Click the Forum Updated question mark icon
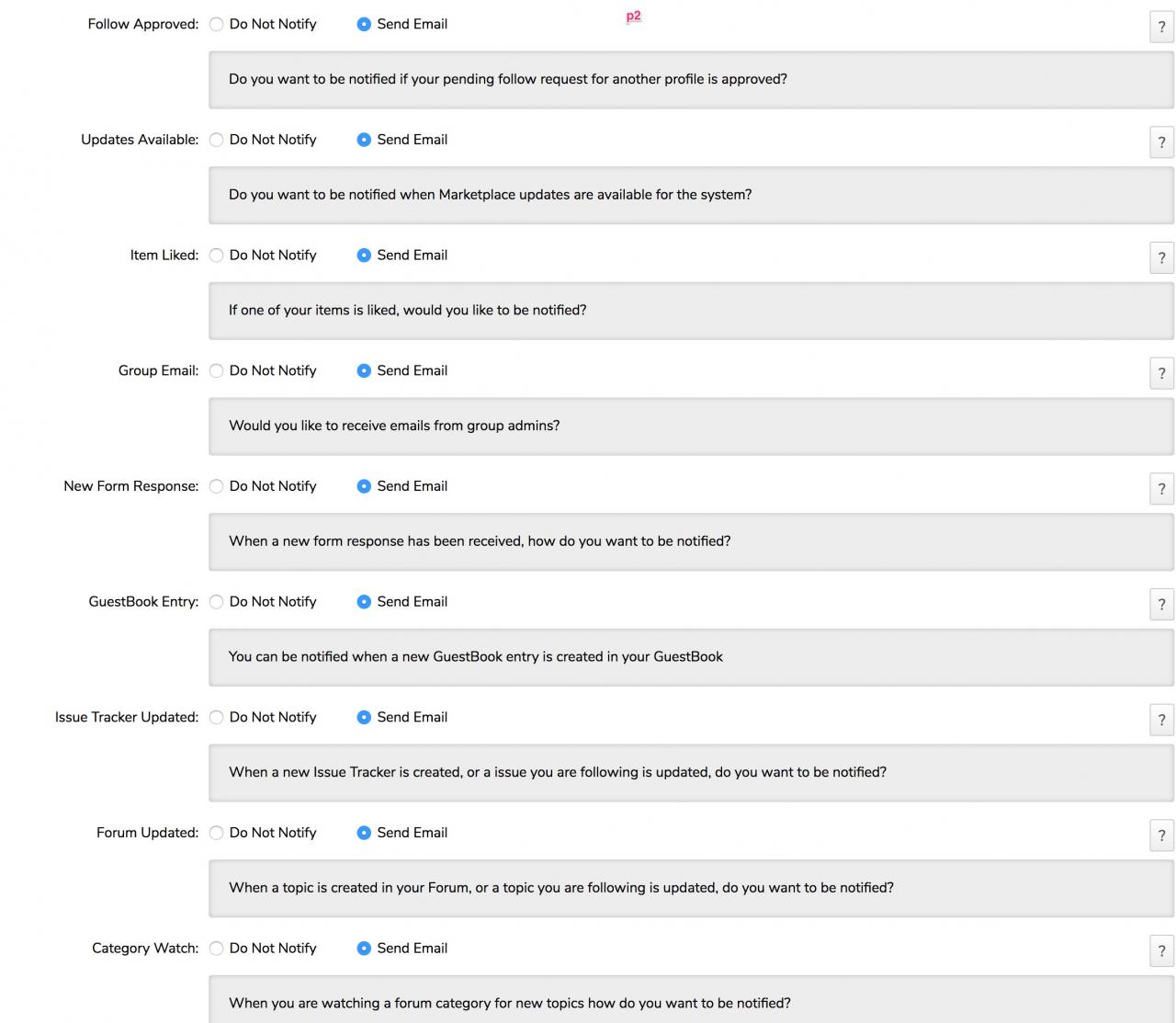Viewport: 1176px width, 1023px height. [x=1161, y=835]
